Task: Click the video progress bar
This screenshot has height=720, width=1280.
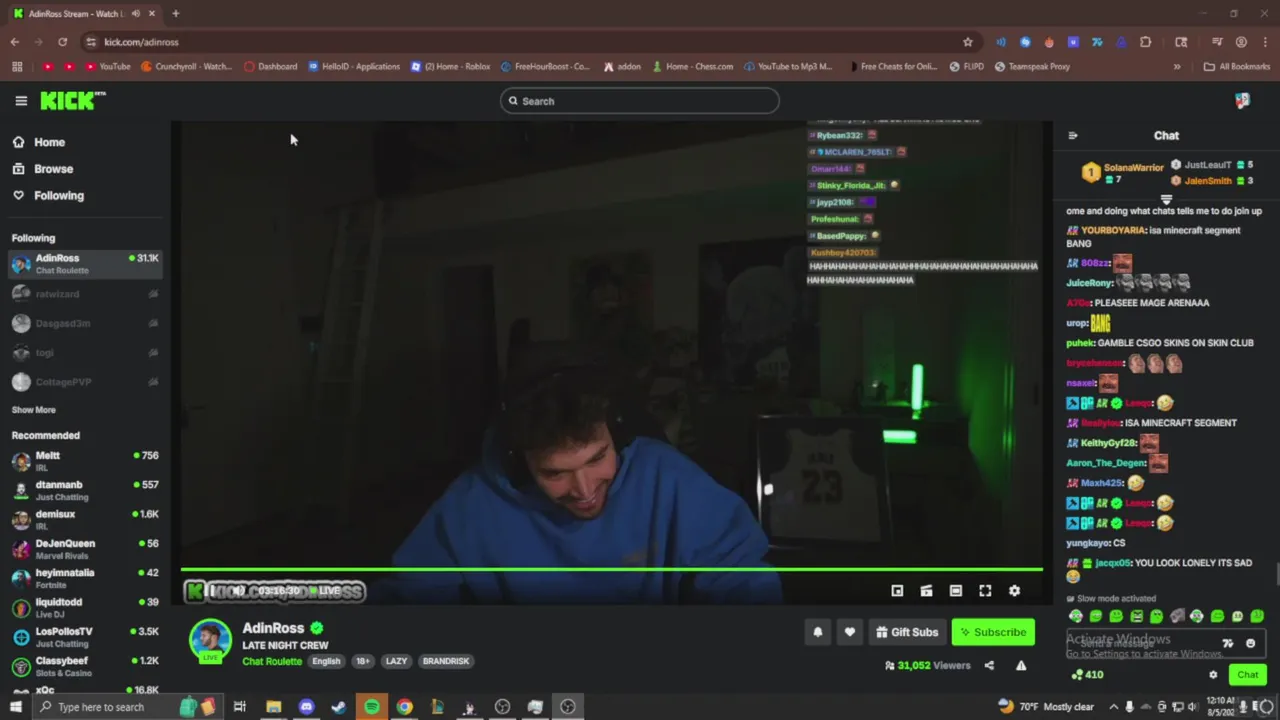Action: click(x=611, y=570)
